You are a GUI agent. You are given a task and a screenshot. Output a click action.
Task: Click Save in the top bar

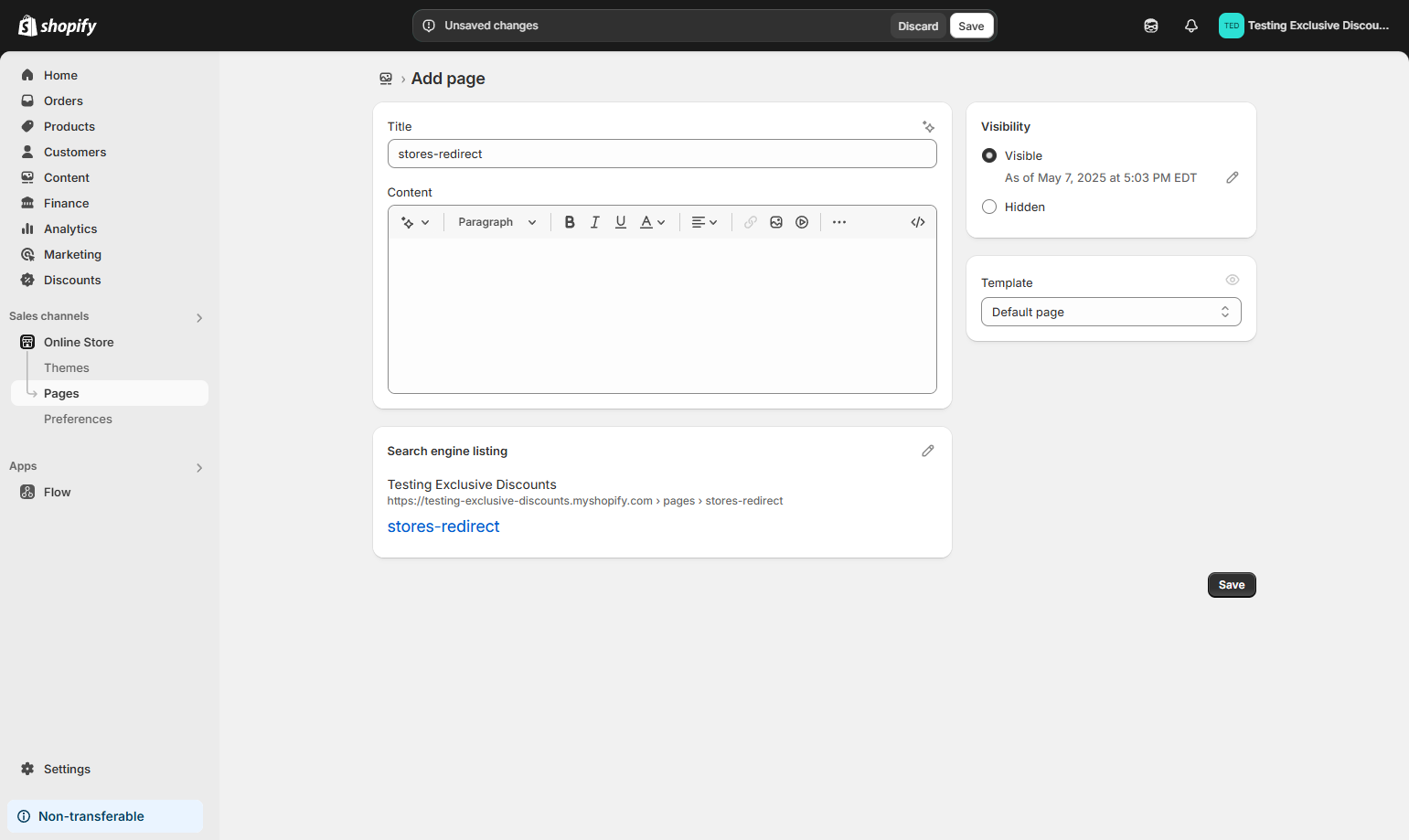971,26
